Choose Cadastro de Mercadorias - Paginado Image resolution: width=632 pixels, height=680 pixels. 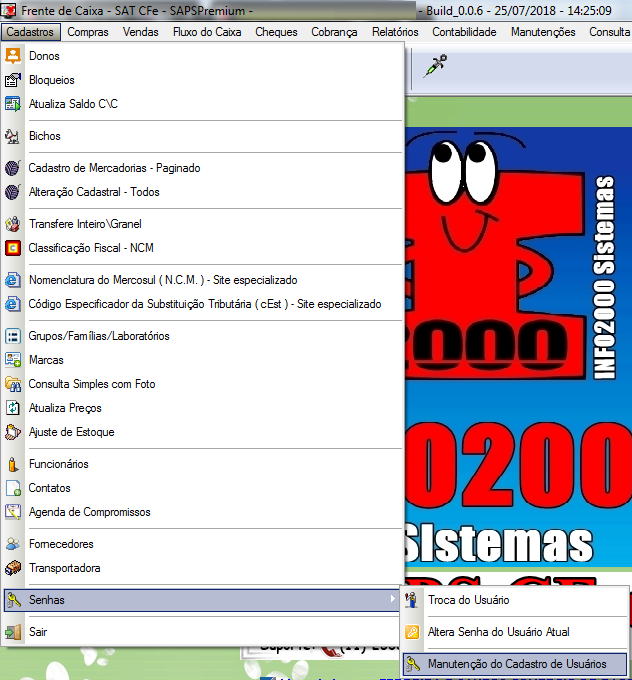click(x=114, y=168)
